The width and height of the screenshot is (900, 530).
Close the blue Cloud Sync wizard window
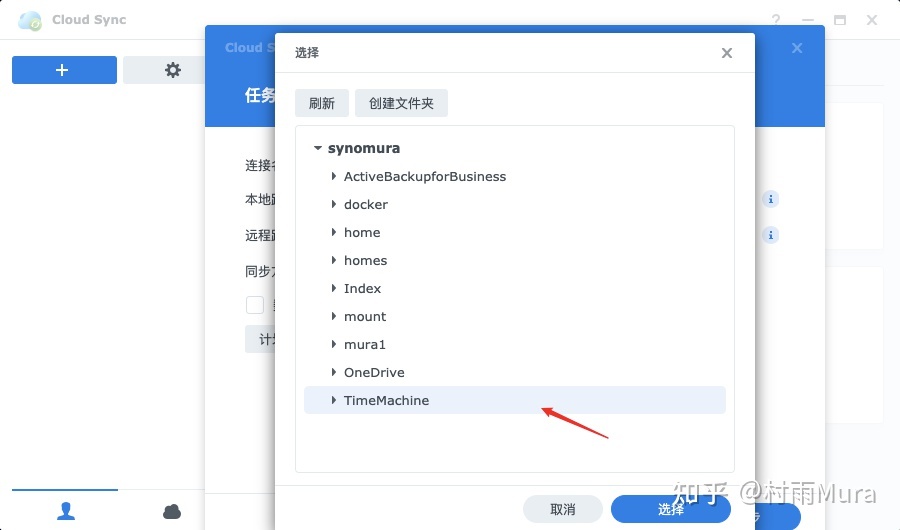pos(797,48)
